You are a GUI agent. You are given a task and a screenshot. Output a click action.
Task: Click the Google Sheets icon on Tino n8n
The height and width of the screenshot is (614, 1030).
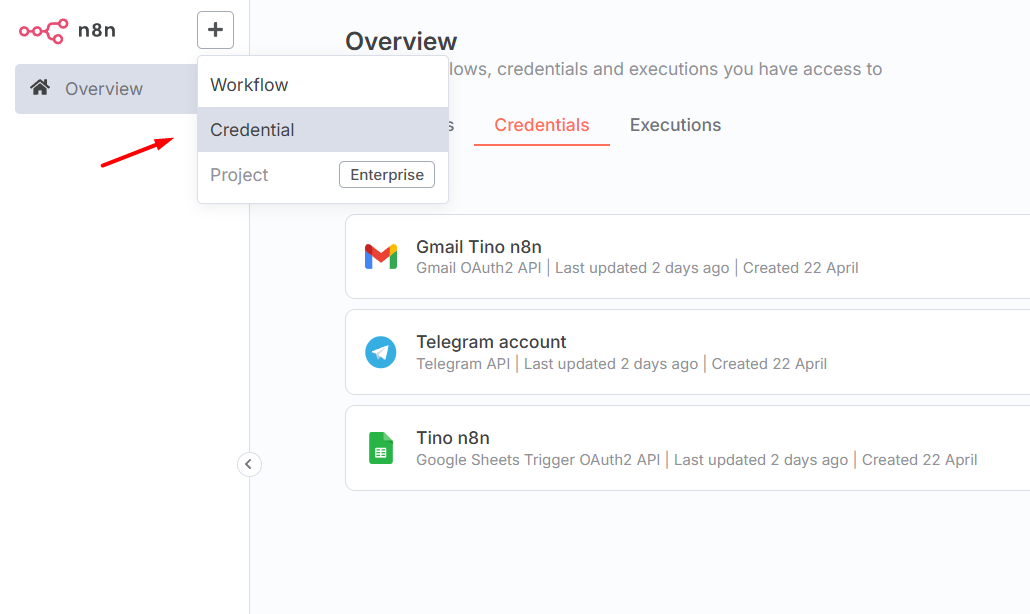(x=381, y=448)
